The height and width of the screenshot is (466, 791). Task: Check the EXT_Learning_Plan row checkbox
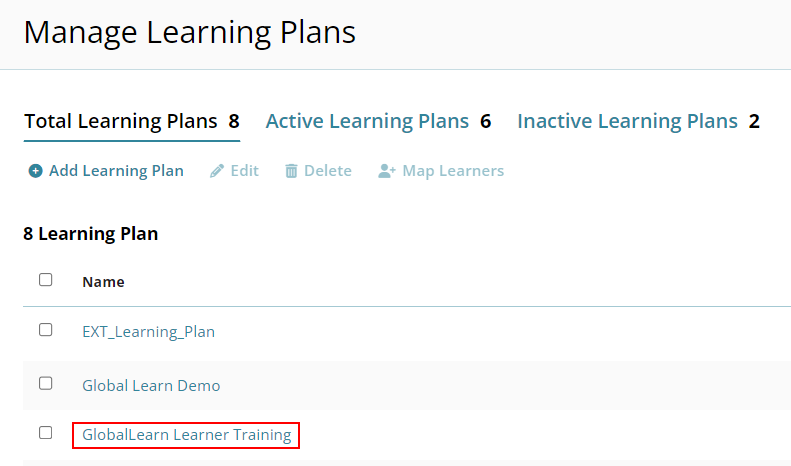click(x=45, y=329)
